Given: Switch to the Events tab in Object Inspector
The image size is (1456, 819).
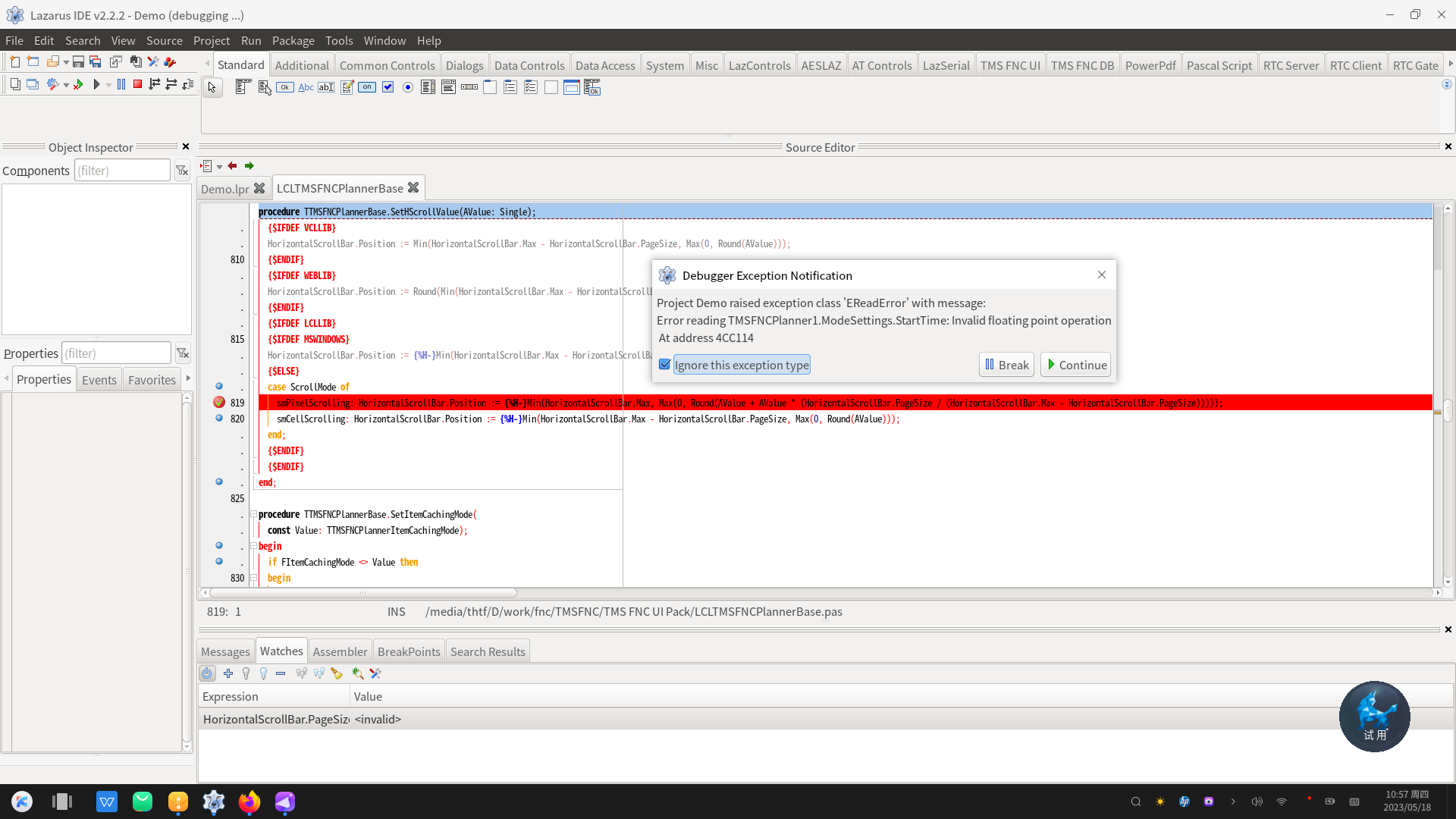Looking at the screenshot, I should [99, 379].
